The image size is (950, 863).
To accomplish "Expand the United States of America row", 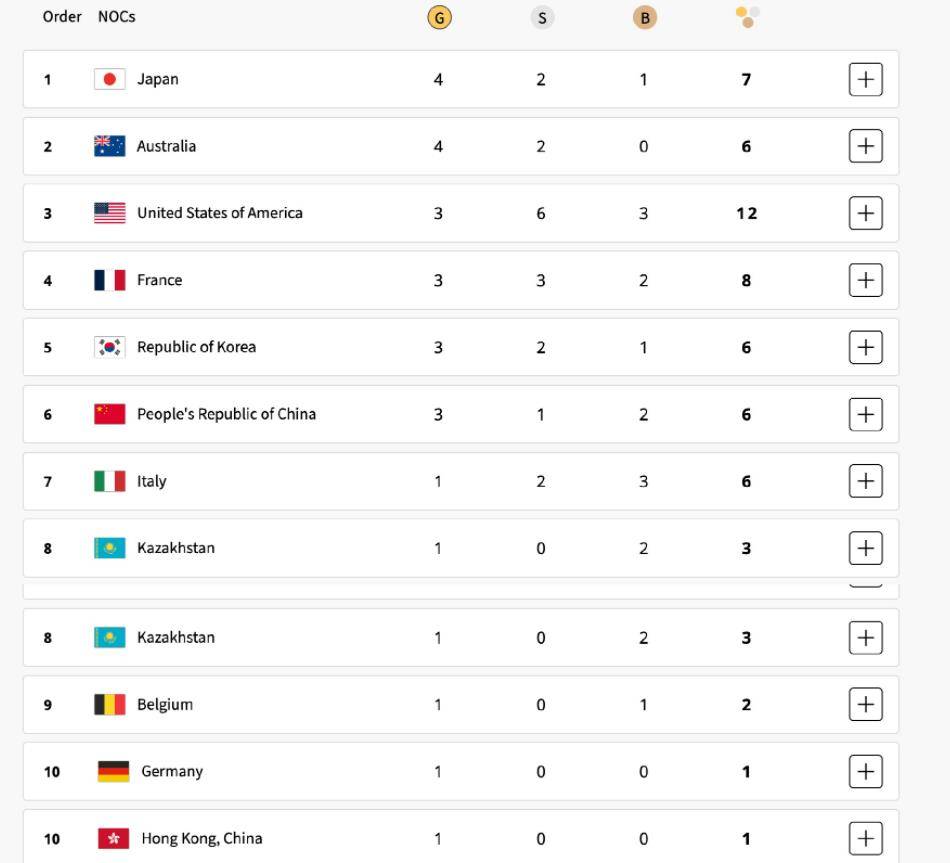I will point(866,213).
